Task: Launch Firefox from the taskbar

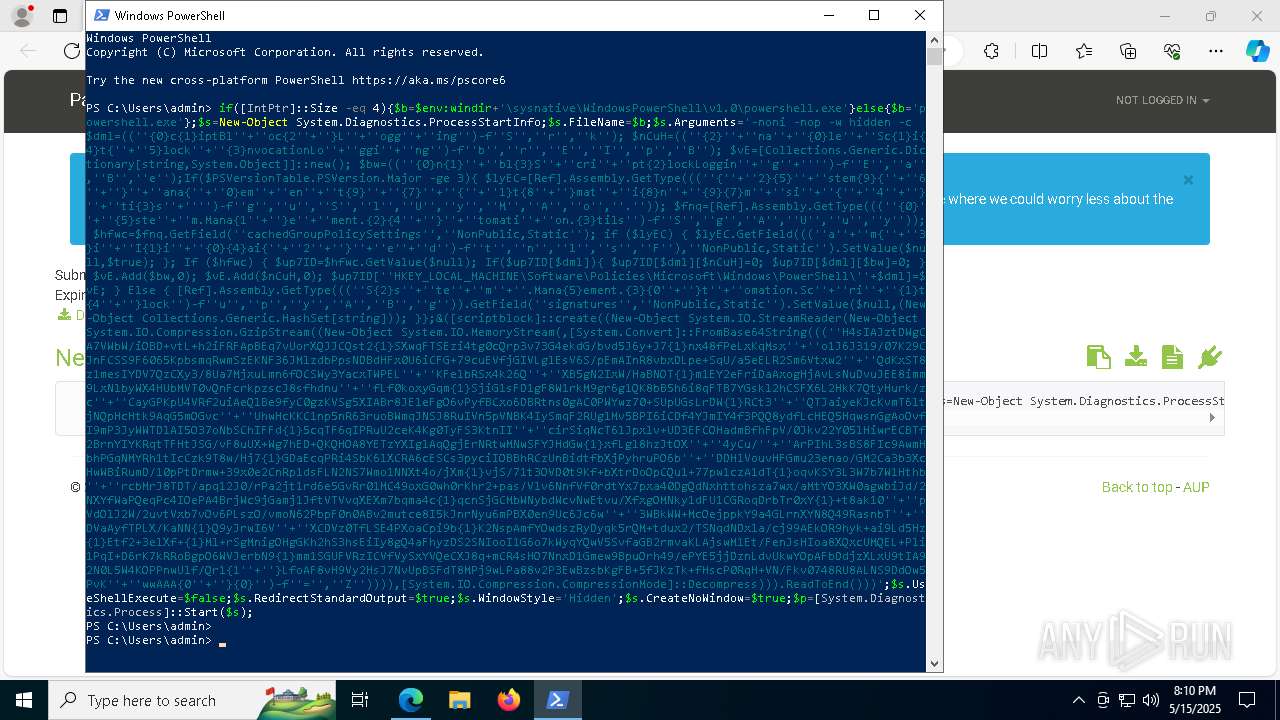Action: coord(509,700)
